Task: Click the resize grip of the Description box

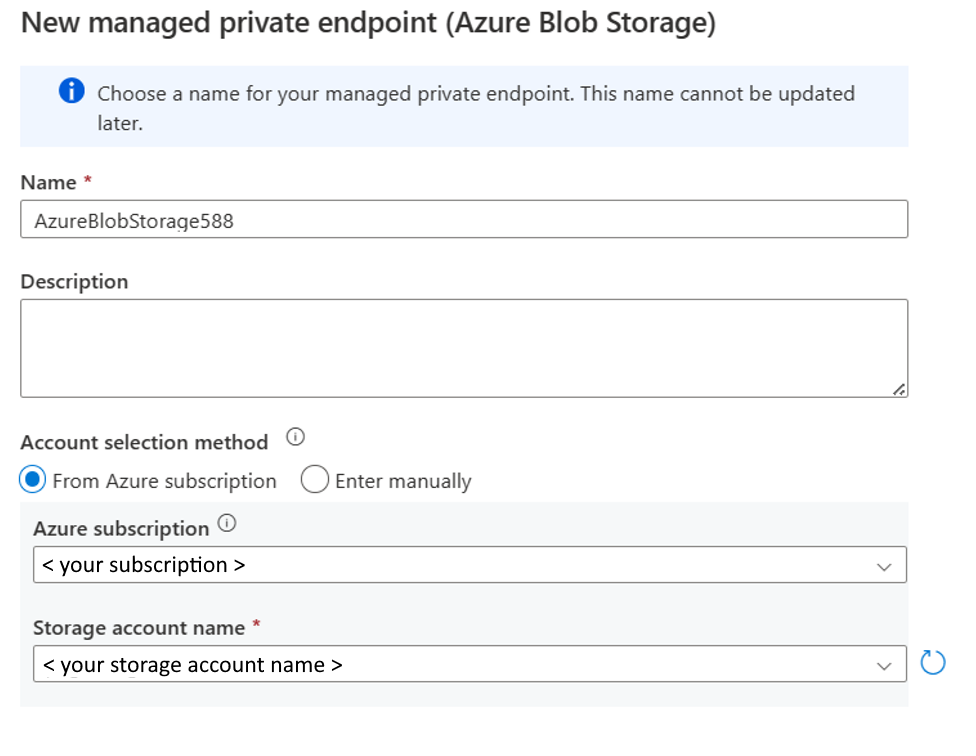Action: [x=900, y=390]
